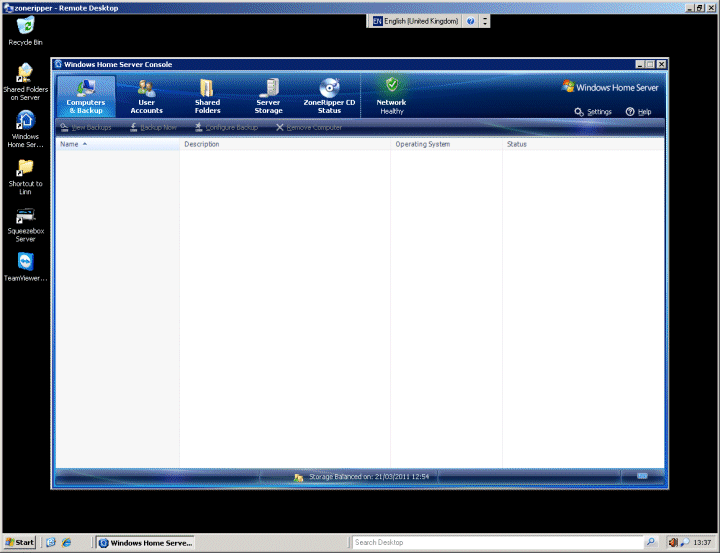Click View Backups toolbar button
This screenshot has height=553, width=720.
pyautogui.click(x=86, y=127)
